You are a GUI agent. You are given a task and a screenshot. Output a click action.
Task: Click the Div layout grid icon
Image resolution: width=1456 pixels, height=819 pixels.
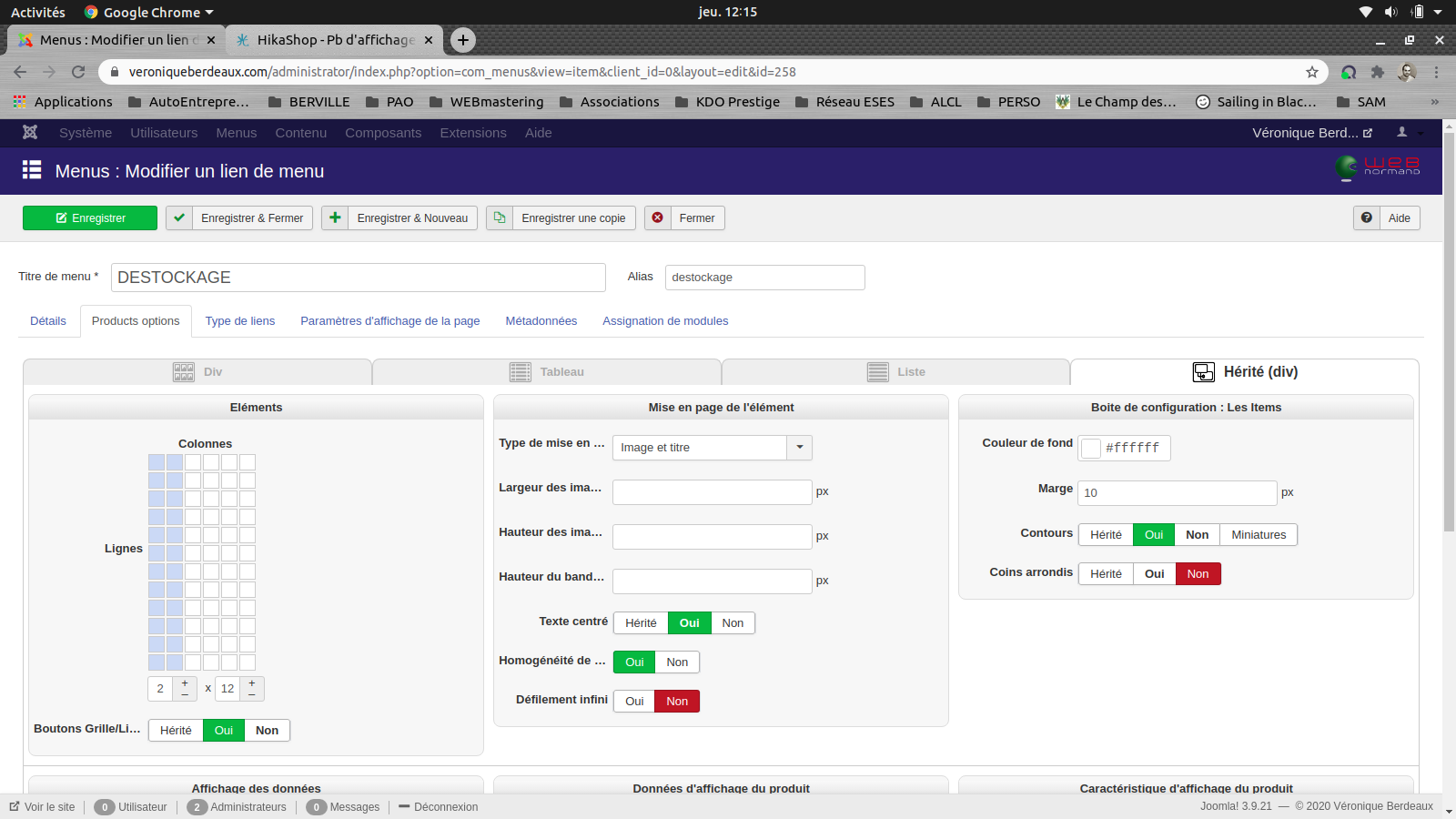pos(184,372)
